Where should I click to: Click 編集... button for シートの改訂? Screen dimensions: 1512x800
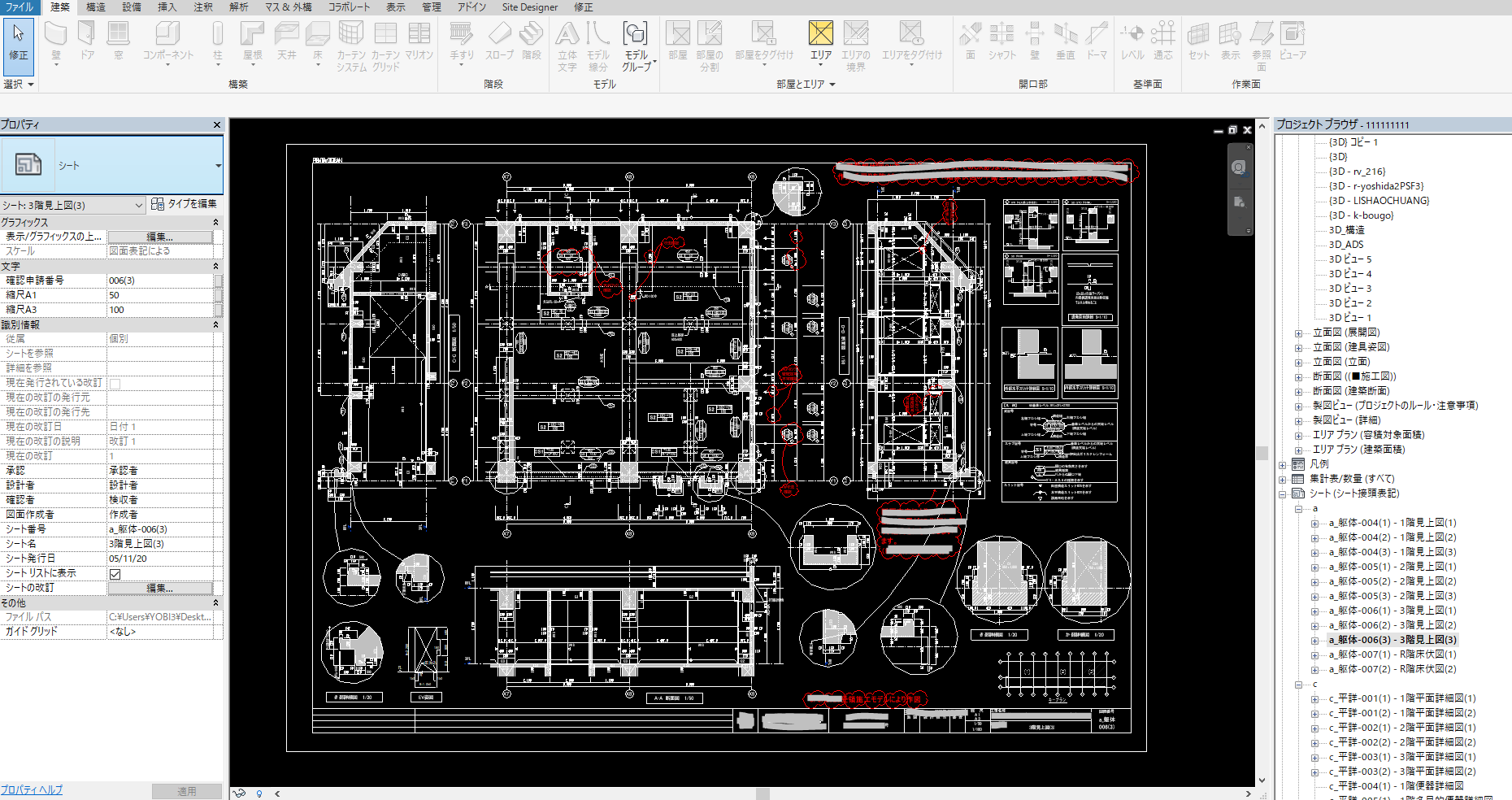point(160,588)
